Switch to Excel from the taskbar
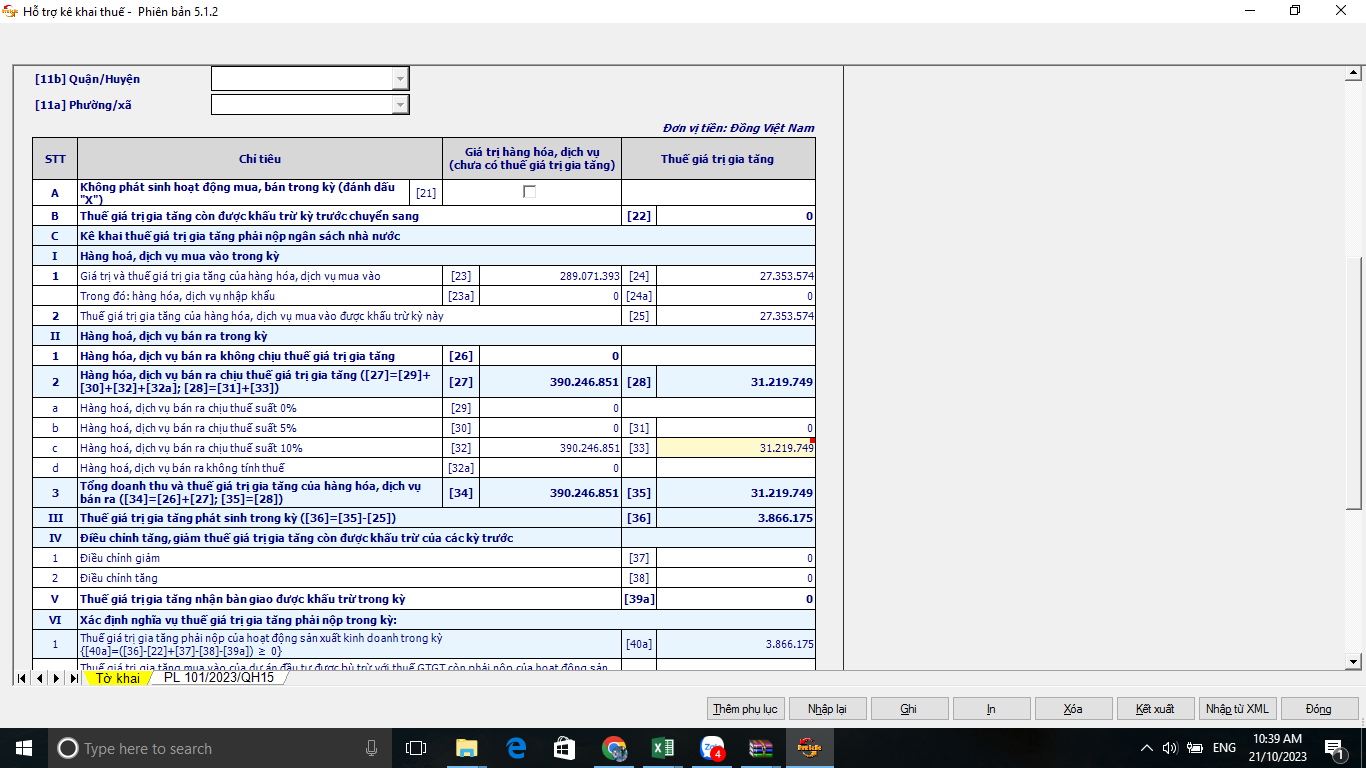 point(663,748)
